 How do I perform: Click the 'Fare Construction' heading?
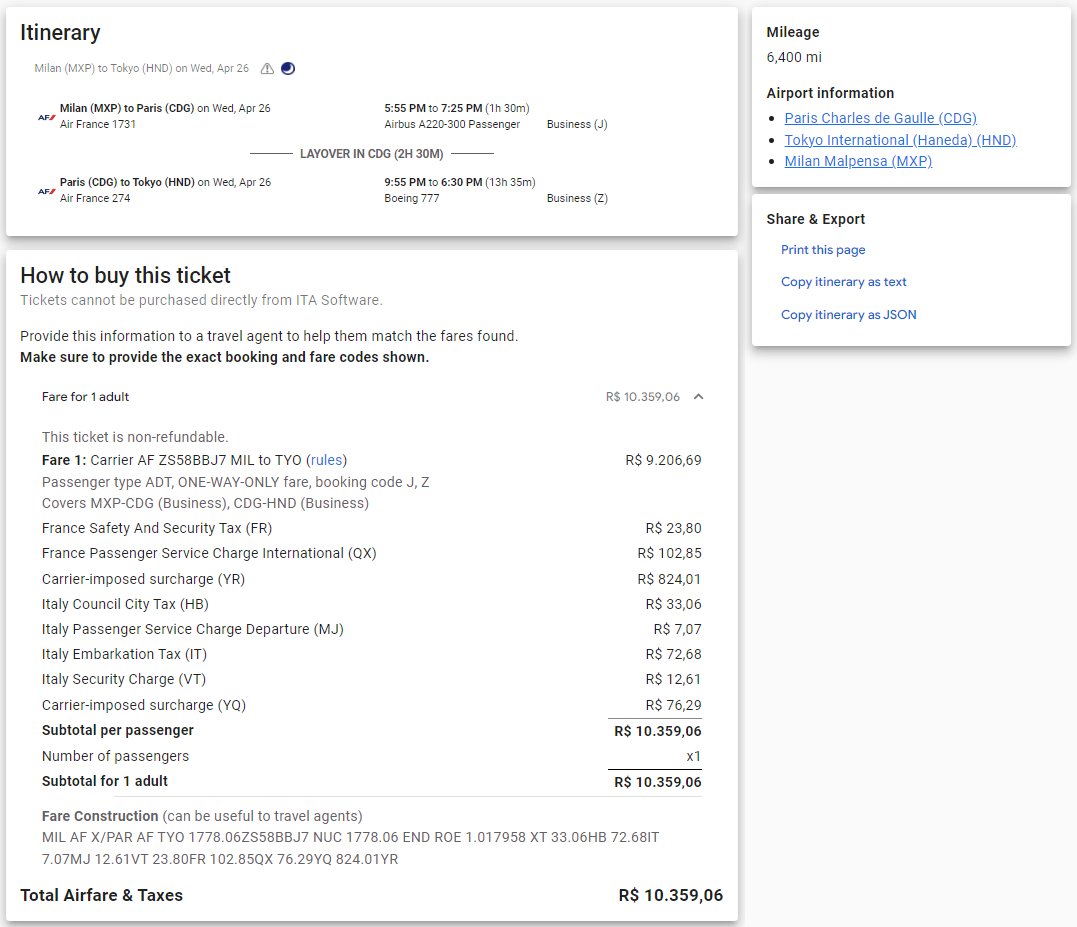pyautogui.click(x=100, y=816)
